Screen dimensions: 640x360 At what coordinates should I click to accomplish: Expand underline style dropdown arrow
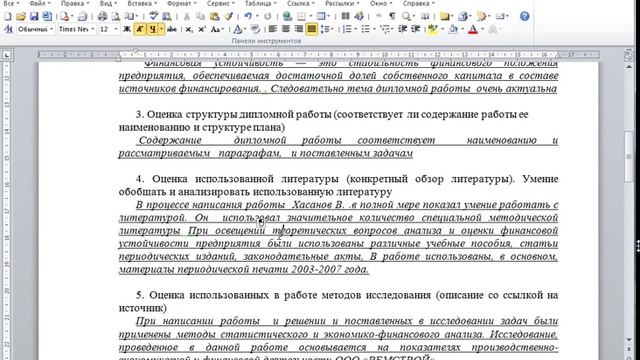(x=162, y=29)
